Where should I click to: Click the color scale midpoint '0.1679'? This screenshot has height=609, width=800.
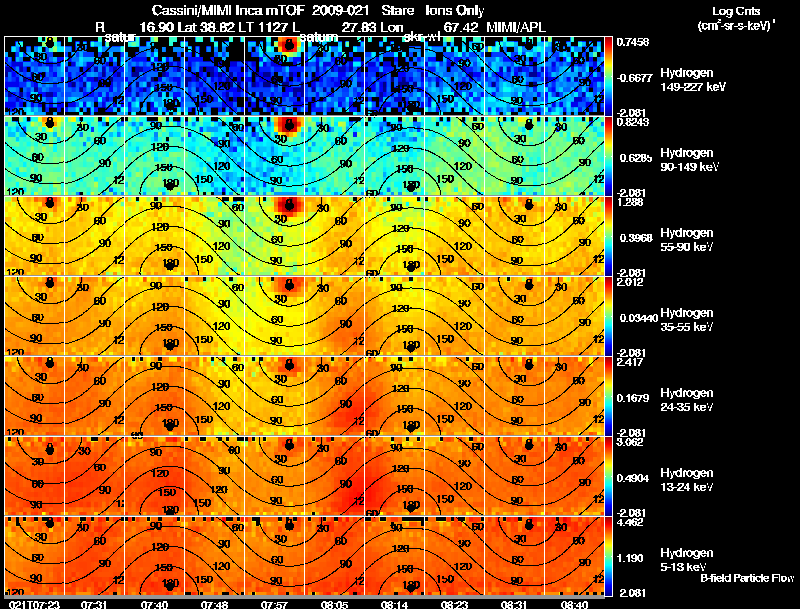[x=633, y=398]
